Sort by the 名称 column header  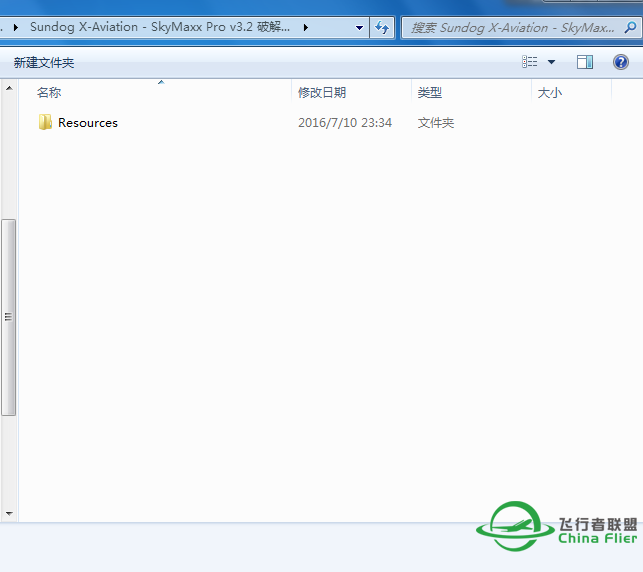pyautogui.click(x=155, y=92)
